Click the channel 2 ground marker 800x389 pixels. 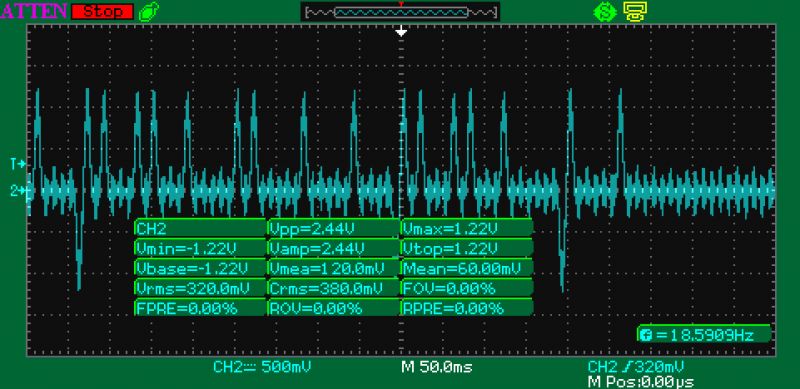coord(19,191)
